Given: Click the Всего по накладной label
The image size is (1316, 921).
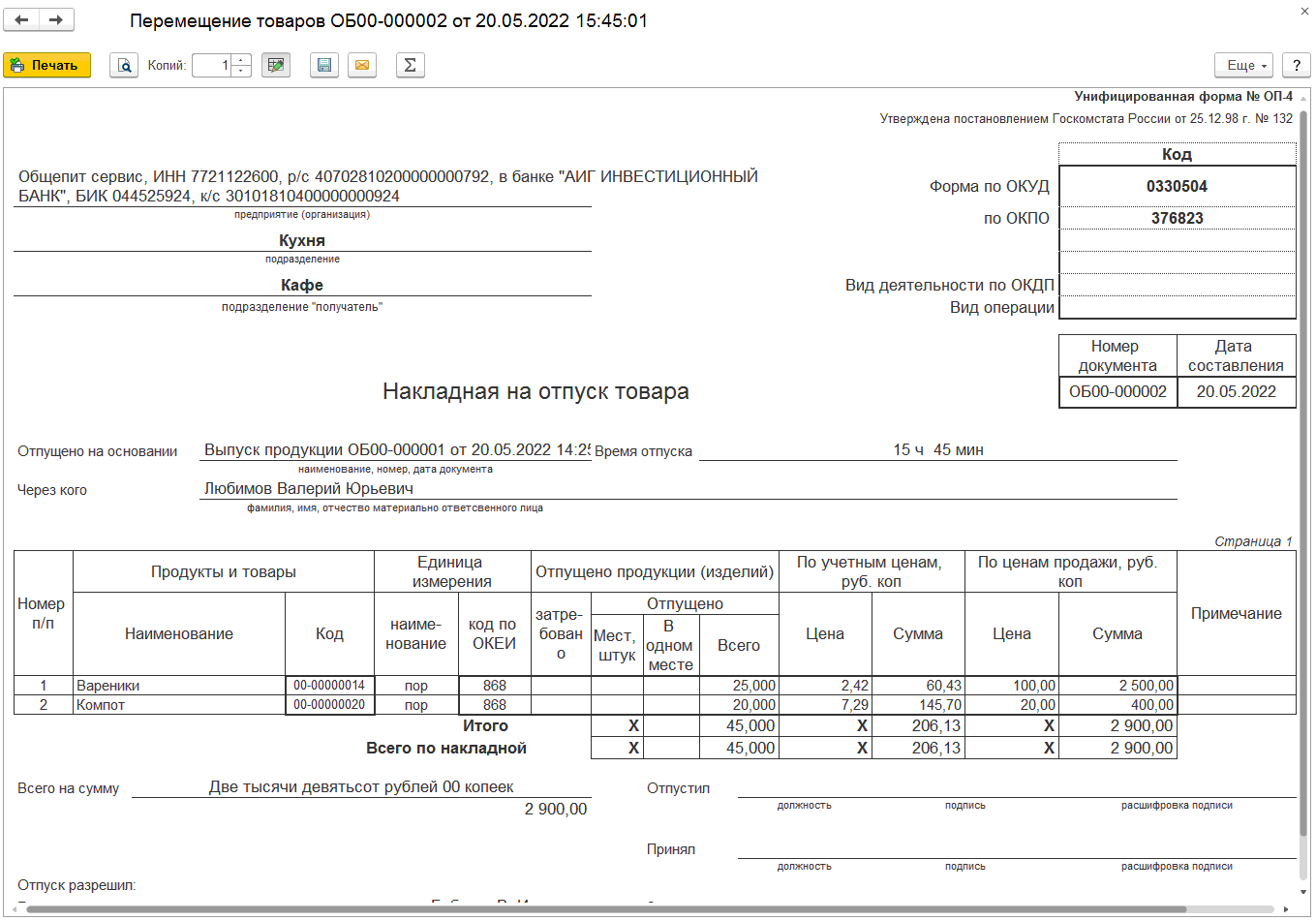Looking at the screenshot, I should [446, 748].
